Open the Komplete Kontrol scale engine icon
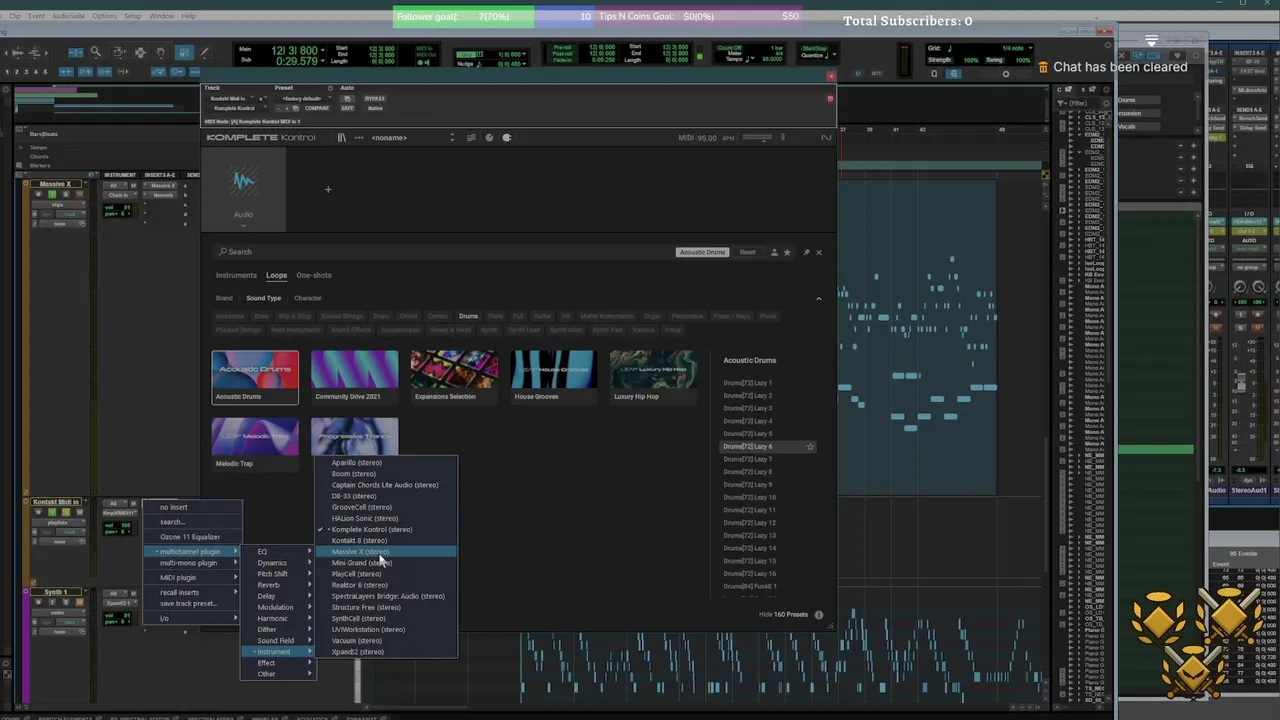The height and width of the screenshot is (720, 1280). click(x=489, y=138)
